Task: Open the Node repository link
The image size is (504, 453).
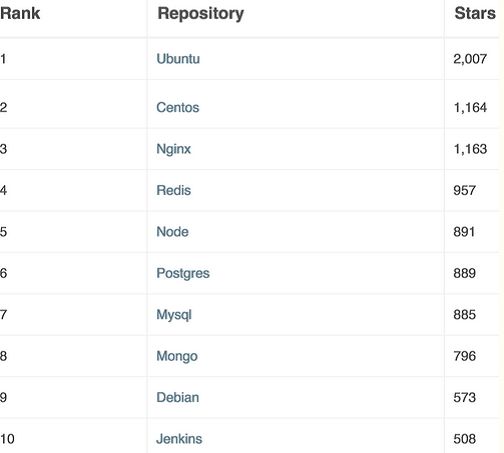Action: click(x=172, y=232)
